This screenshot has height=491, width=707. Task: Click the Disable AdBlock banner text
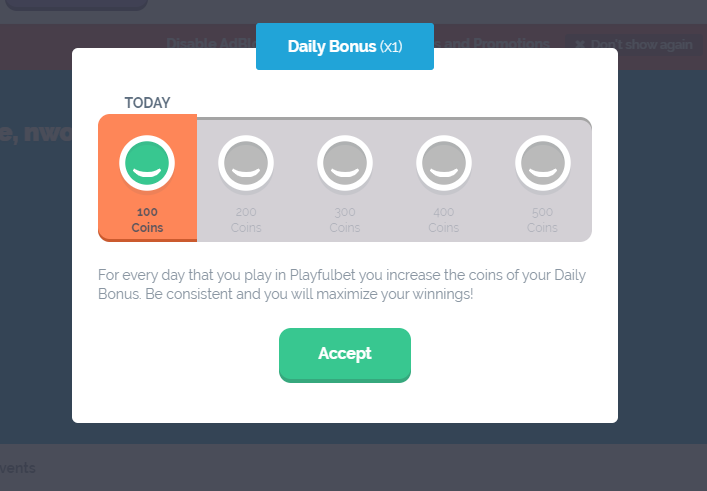pos(210,44)
